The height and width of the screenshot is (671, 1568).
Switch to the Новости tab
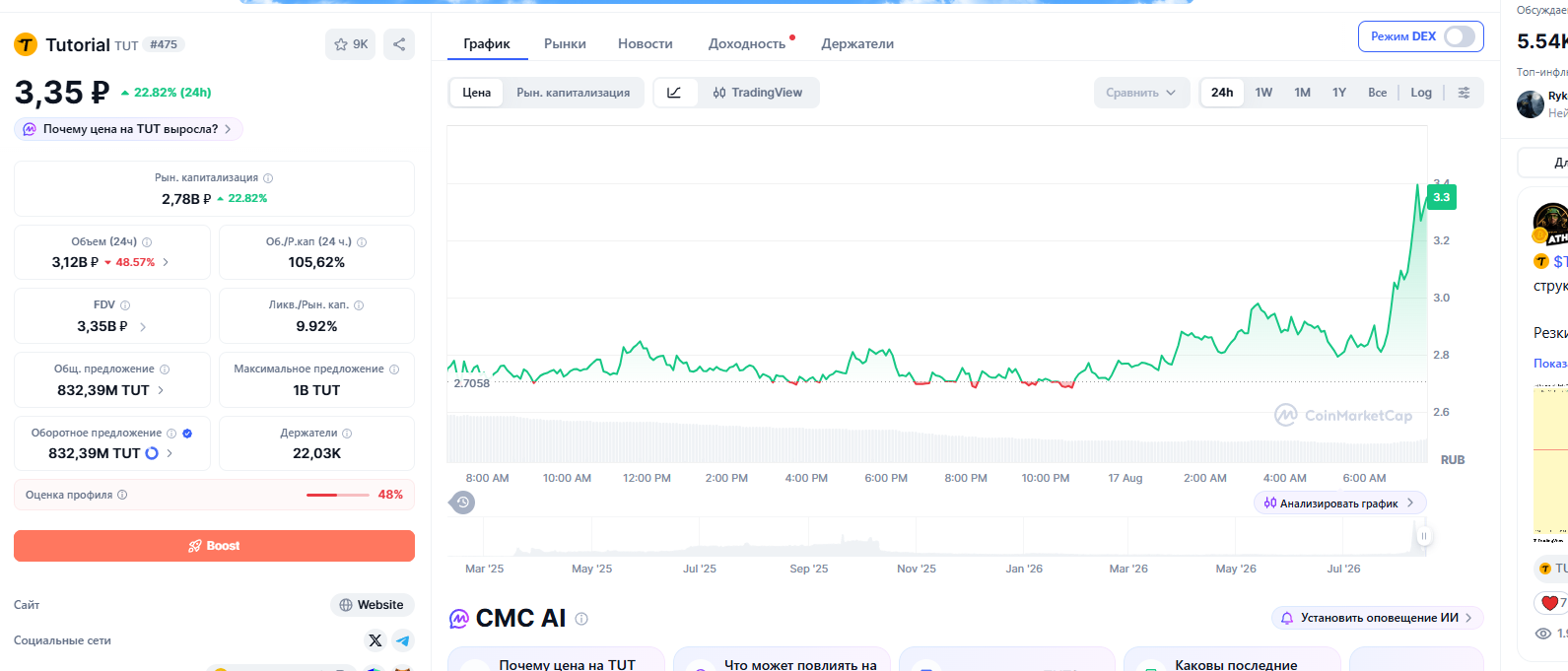click(646, 43)
